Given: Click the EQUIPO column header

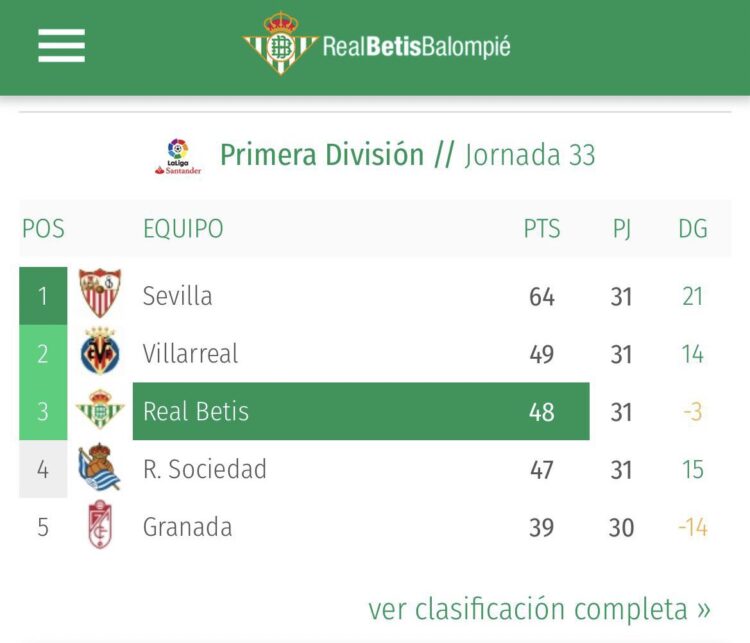Looking at the screenshot, I should point(183,228).
